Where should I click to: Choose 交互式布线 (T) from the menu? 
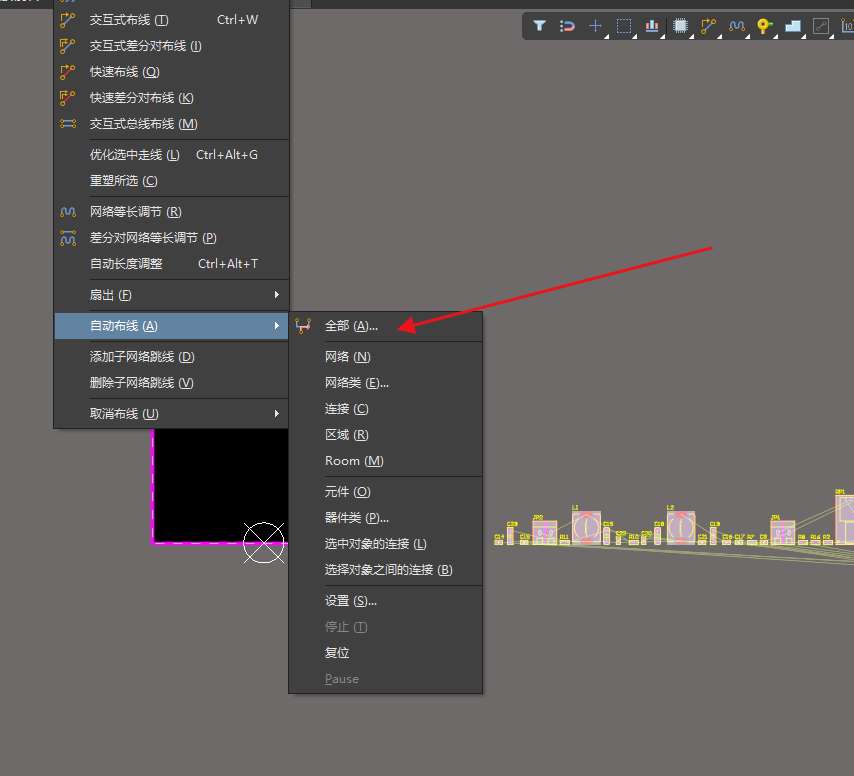point(171,20)
